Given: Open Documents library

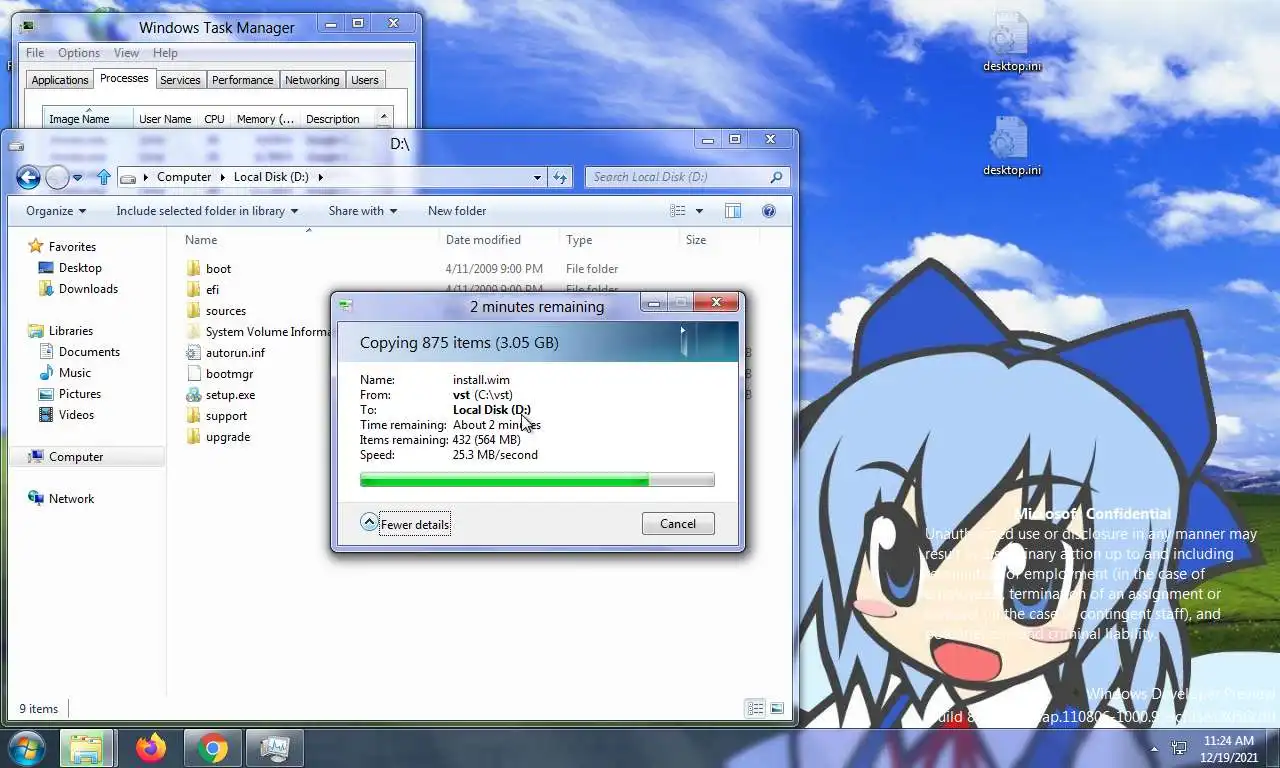Looking at the screenshot, I should pos(89,352).
